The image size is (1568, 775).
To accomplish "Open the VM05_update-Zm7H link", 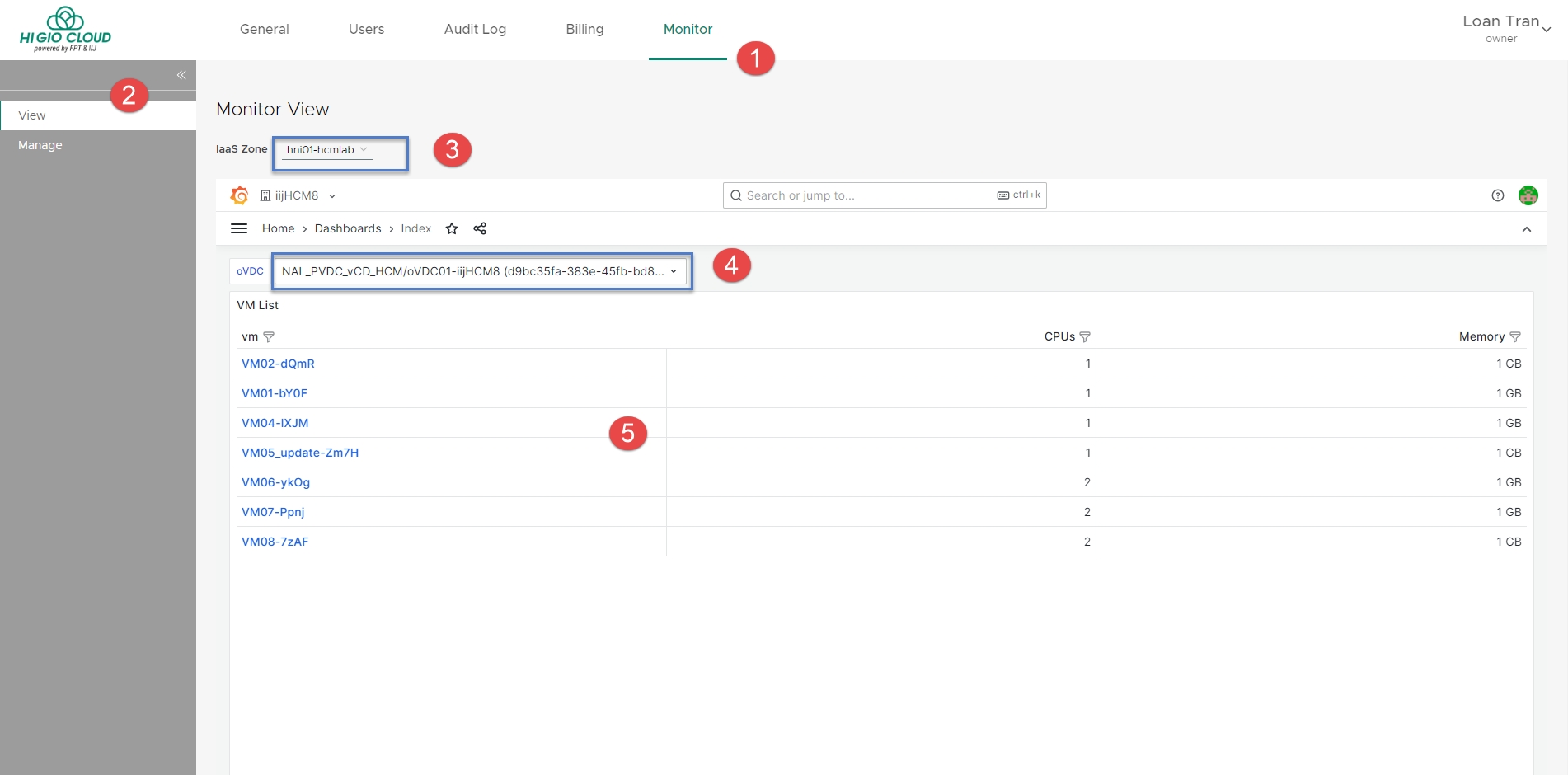I will 300,453.
